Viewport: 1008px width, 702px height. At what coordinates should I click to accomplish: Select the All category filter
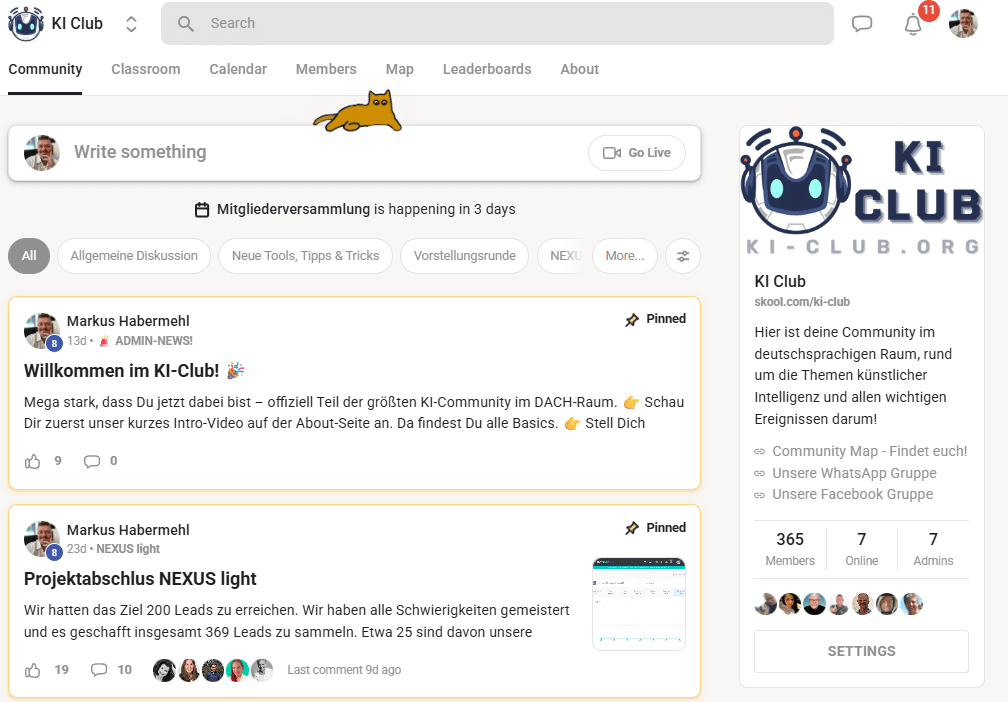29,256
